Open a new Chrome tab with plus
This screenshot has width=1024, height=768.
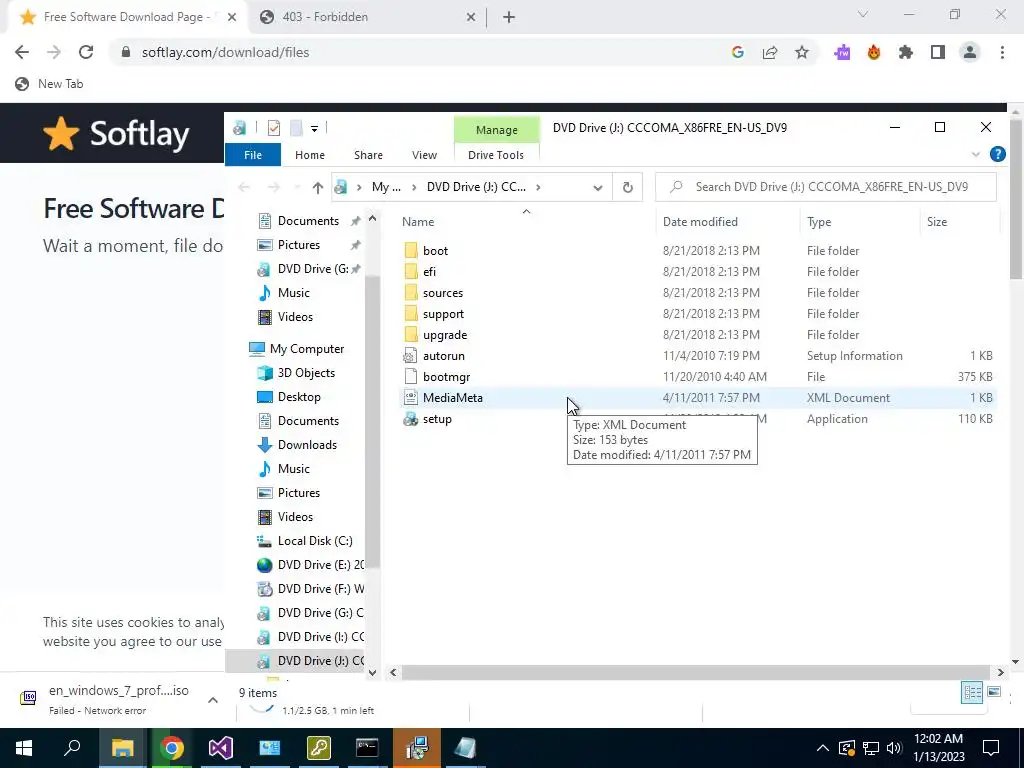click(x=509, y=18)
